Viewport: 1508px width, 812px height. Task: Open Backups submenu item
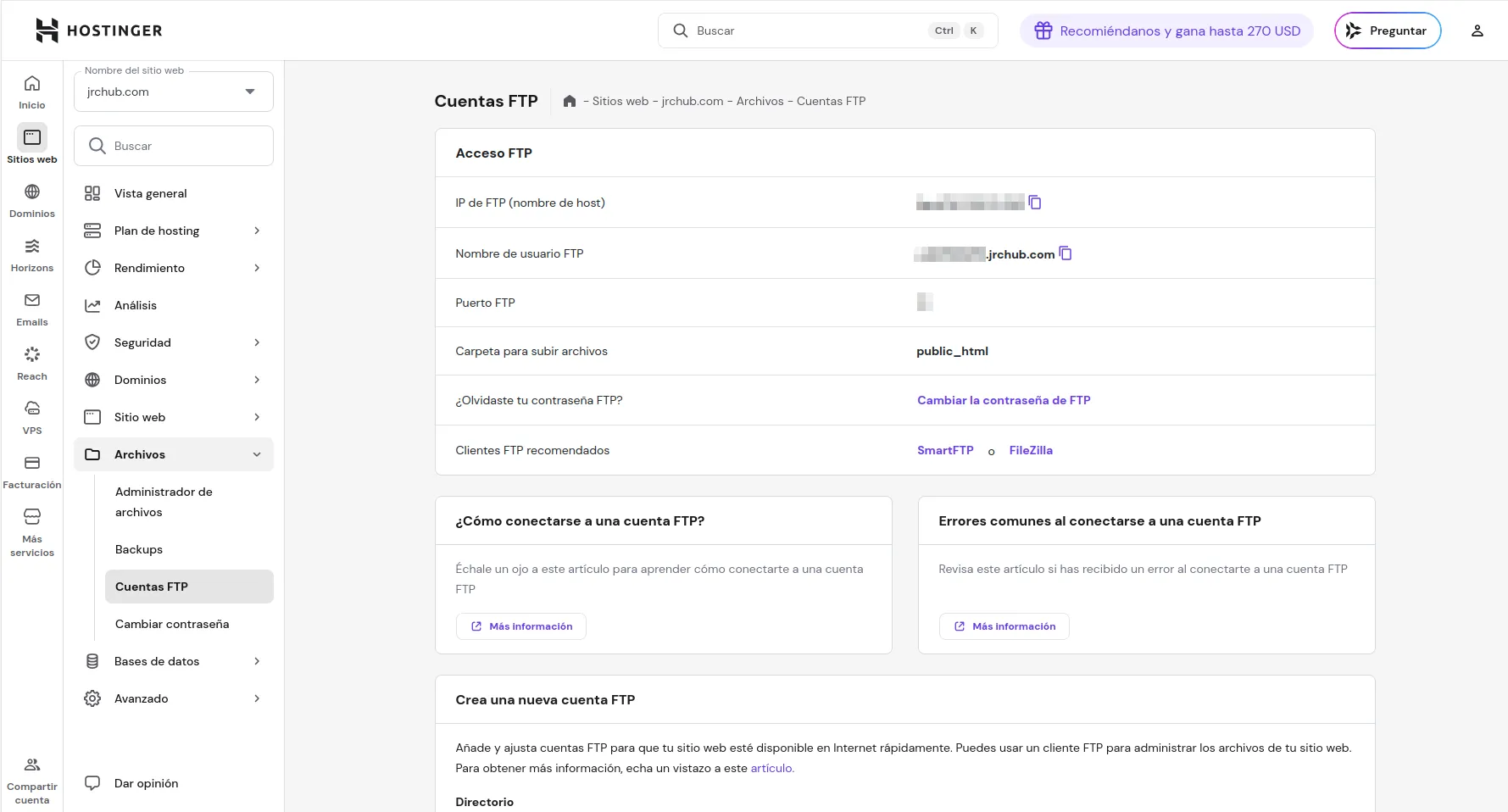(x=189, y=549)
